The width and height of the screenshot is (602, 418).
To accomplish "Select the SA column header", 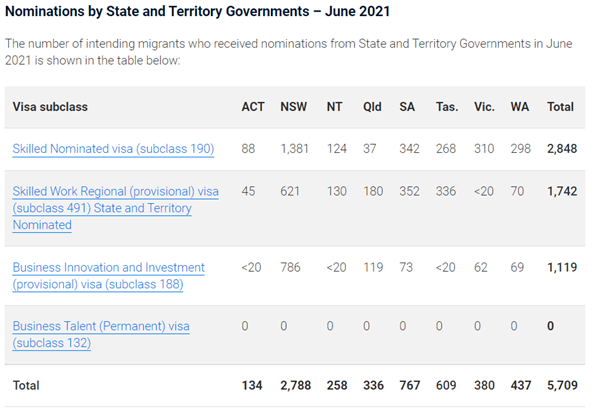I will [407, 106].
